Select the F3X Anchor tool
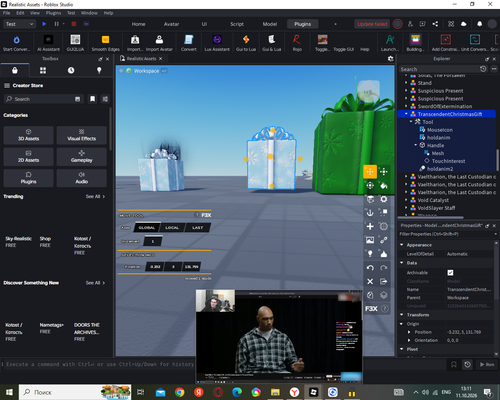 370,213
